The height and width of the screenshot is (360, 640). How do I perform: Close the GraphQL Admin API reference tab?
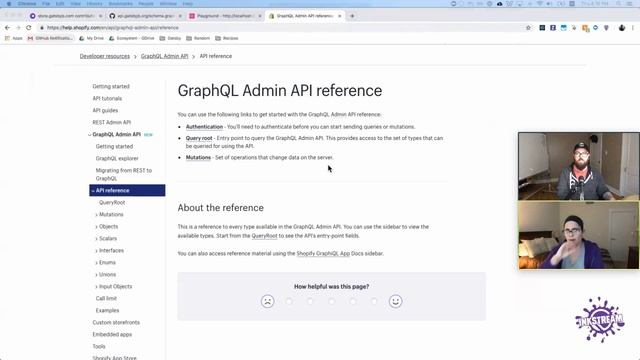[x=340, y=16]
